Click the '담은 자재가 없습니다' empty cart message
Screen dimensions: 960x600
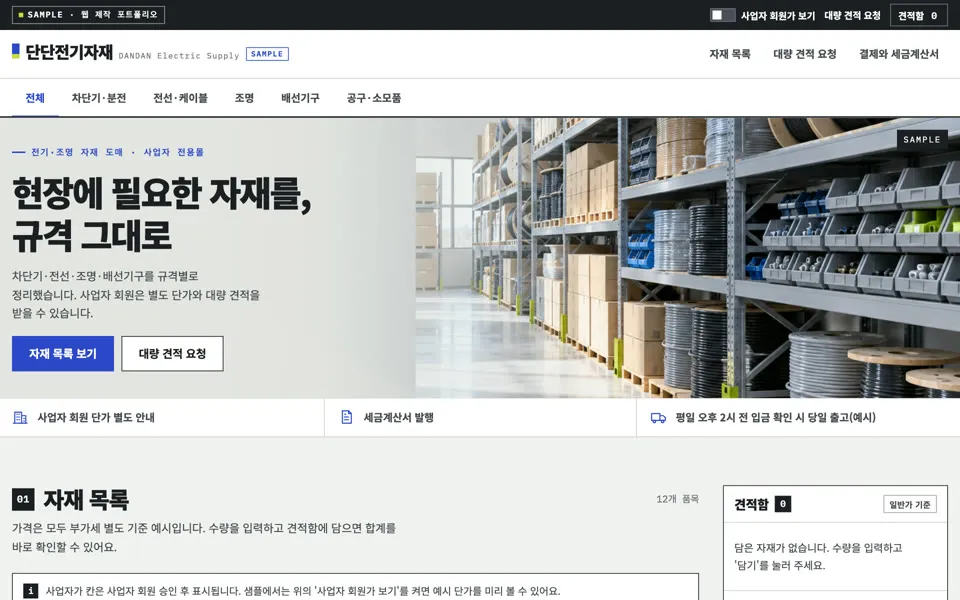pos(817,556)
